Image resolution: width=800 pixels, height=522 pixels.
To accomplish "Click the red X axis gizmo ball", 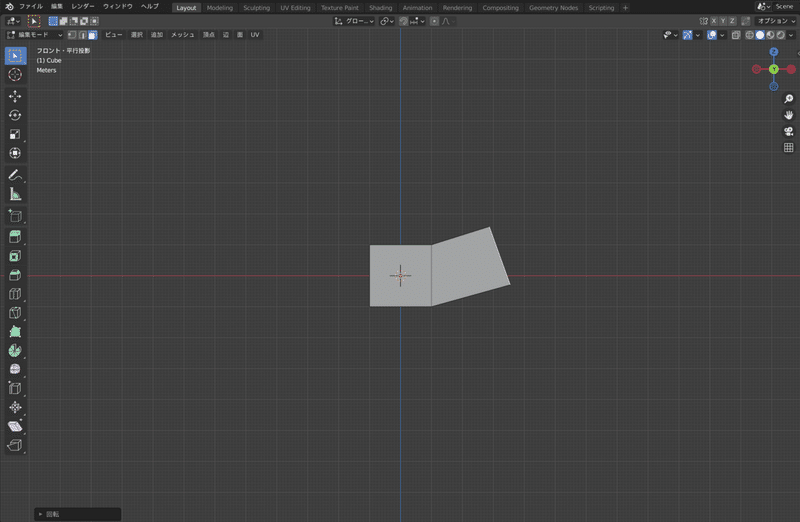I will coord(791,69).
